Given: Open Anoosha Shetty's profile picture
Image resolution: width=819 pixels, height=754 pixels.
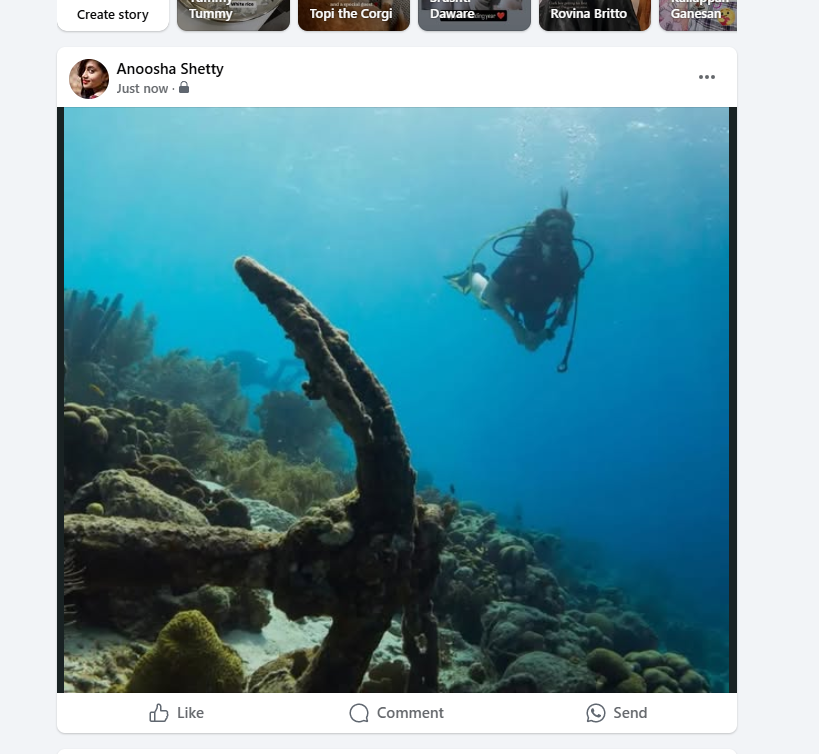Looking at the screenshot, I should click(x=89, y=79).
